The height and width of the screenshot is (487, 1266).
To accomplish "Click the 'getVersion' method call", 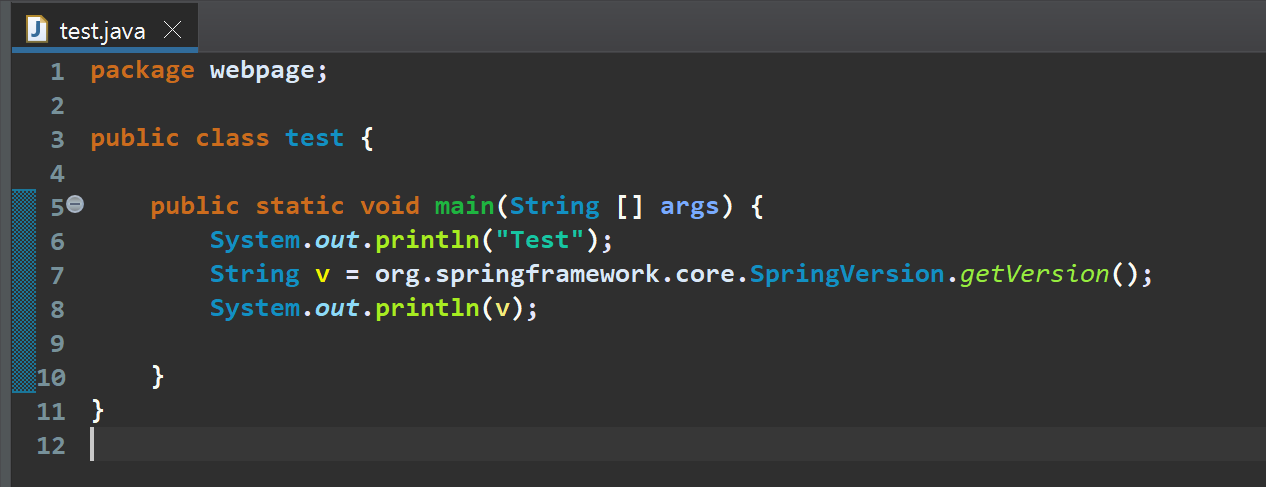I will (x=1034, y=274).
